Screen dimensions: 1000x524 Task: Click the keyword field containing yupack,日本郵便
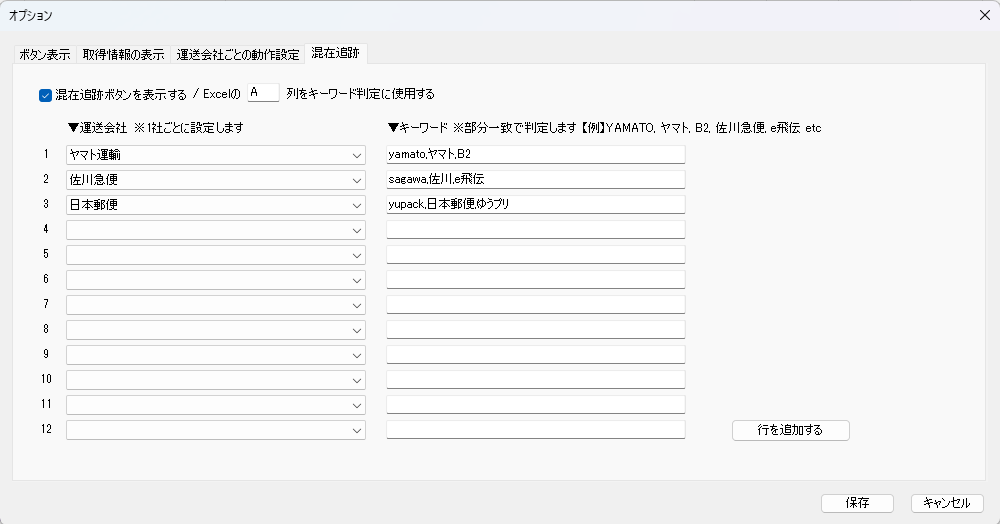click(535, 205)
